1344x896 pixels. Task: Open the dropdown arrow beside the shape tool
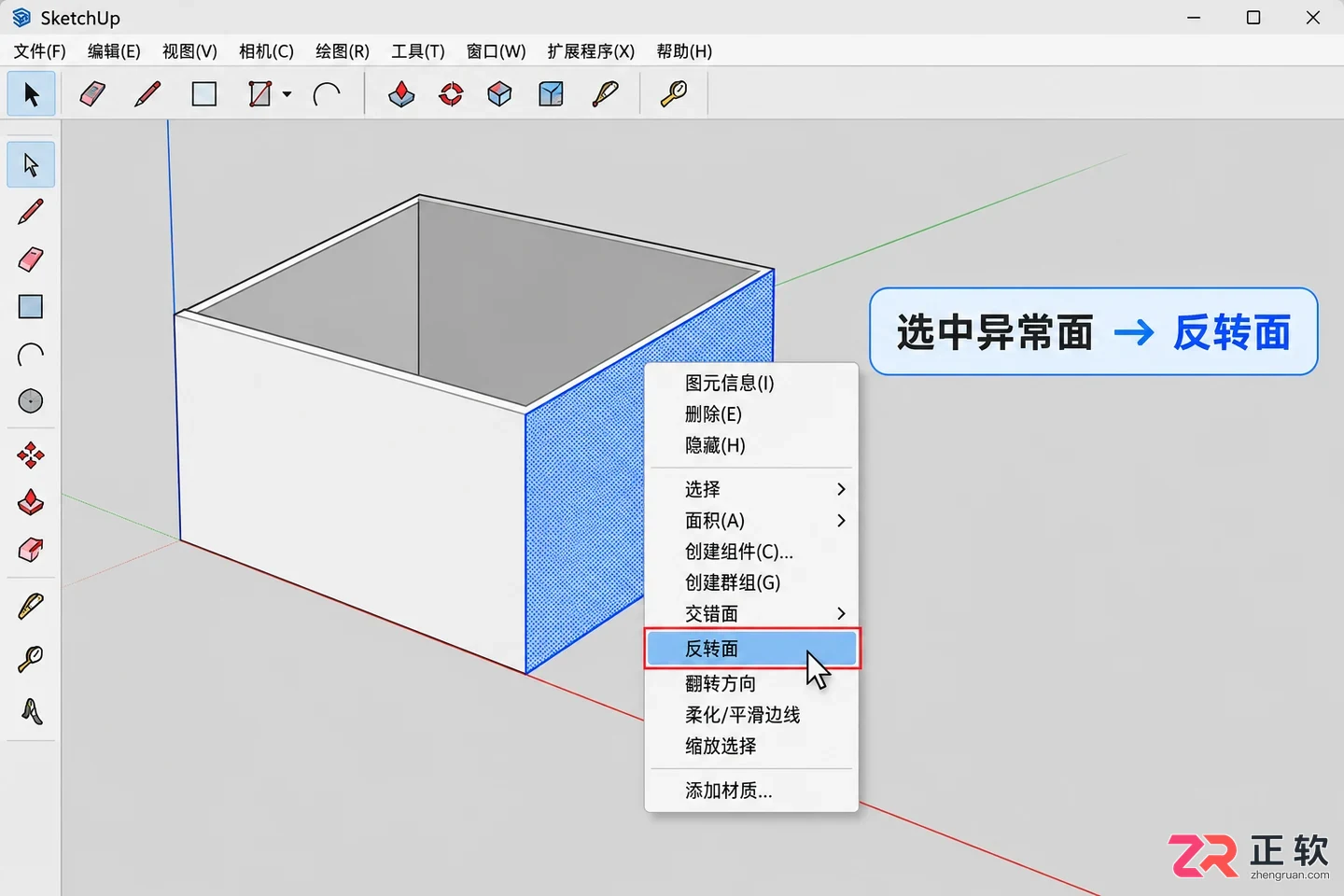(x=287, y=94)
